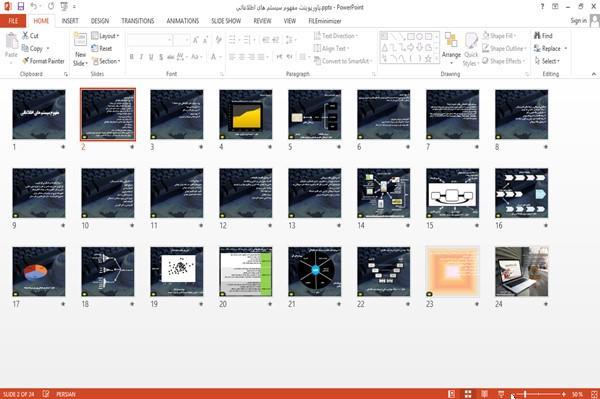Click the Paste clipboard icon
The height and width of the screenshot is (399, 600).
[x=11, y=41]
